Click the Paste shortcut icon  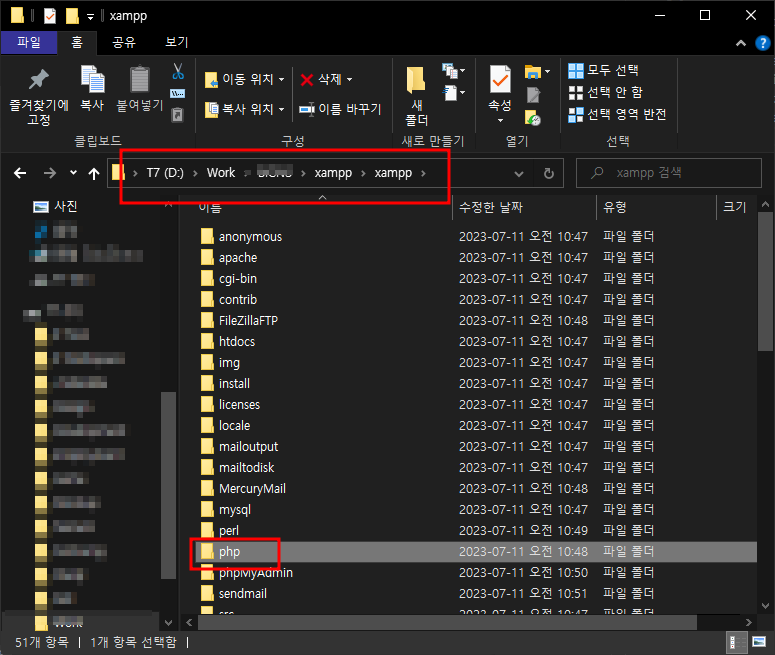tap(177, 115)
